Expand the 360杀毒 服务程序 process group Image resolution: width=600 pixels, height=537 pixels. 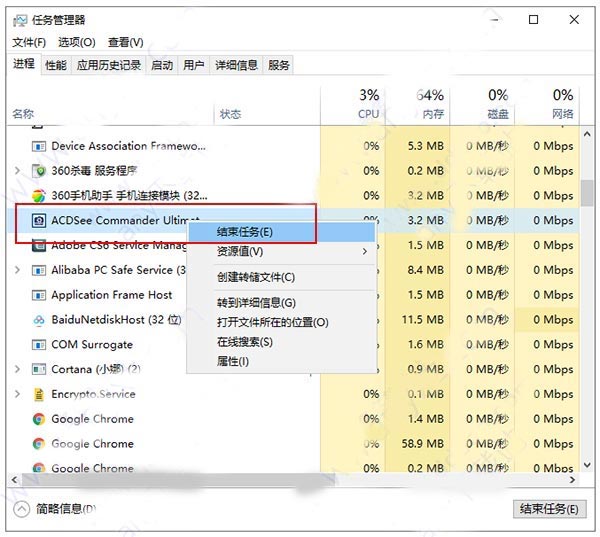point(17,171)
